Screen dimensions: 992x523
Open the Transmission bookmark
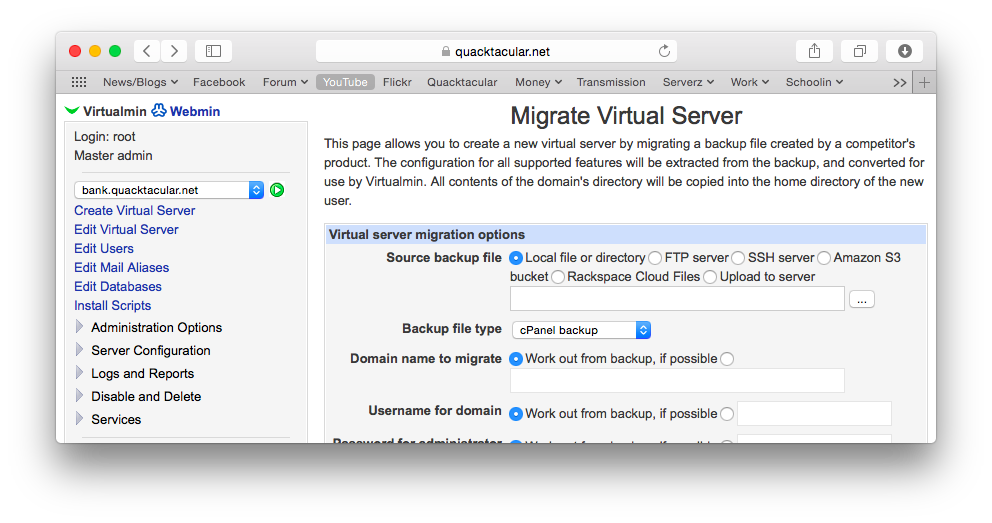point(611,82)
